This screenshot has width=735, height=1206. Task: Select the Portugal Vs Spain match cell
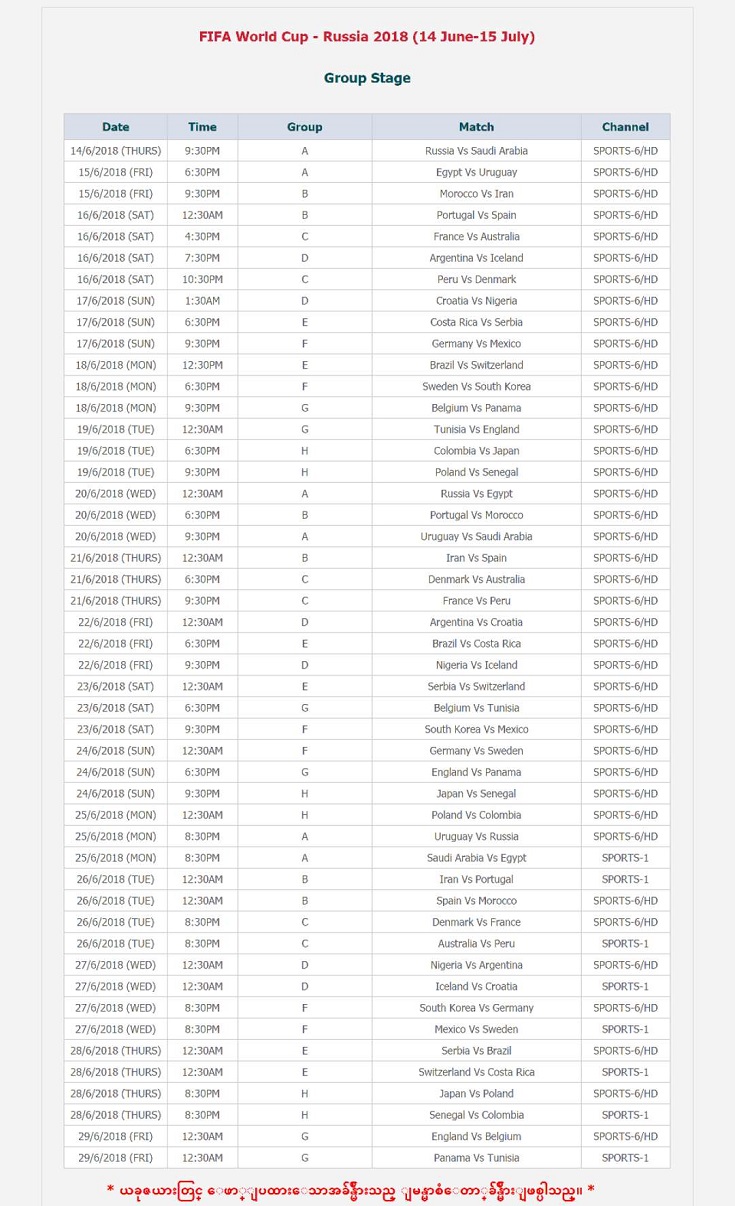476,215
